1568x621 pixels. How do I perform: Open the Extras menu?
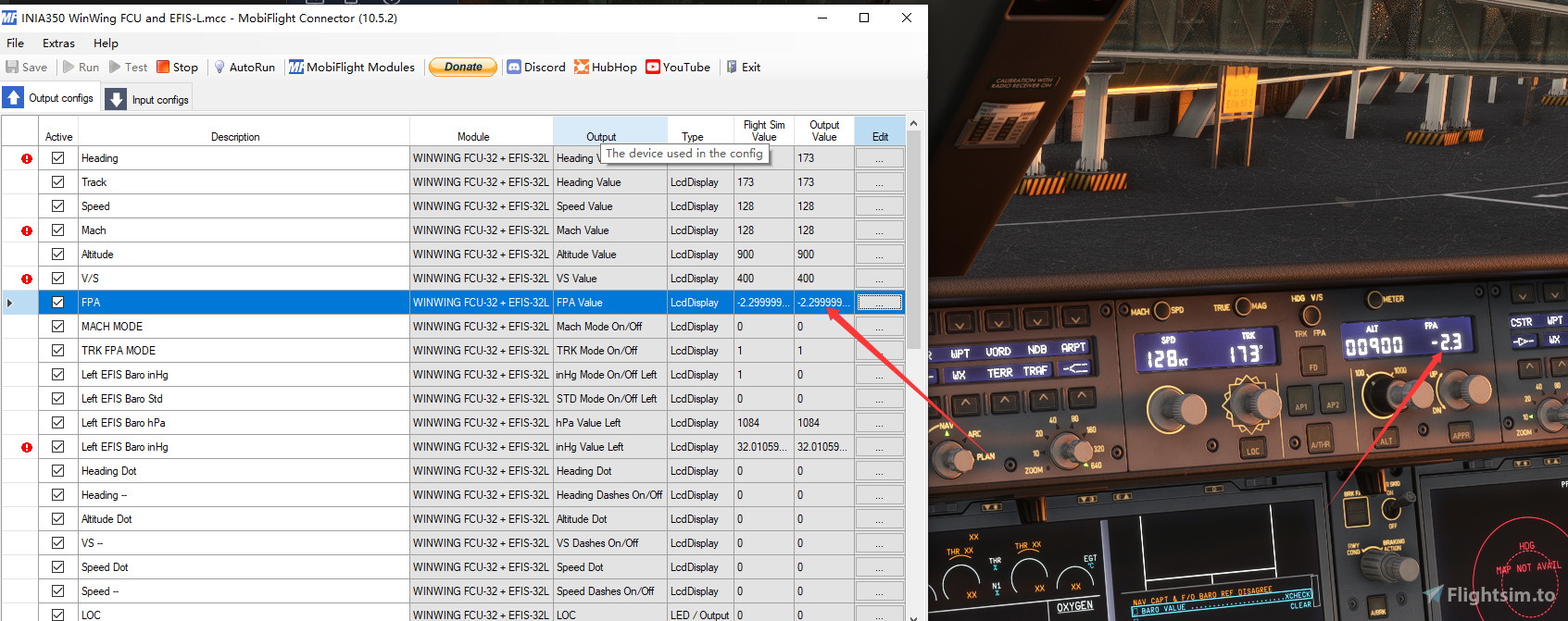58,43
